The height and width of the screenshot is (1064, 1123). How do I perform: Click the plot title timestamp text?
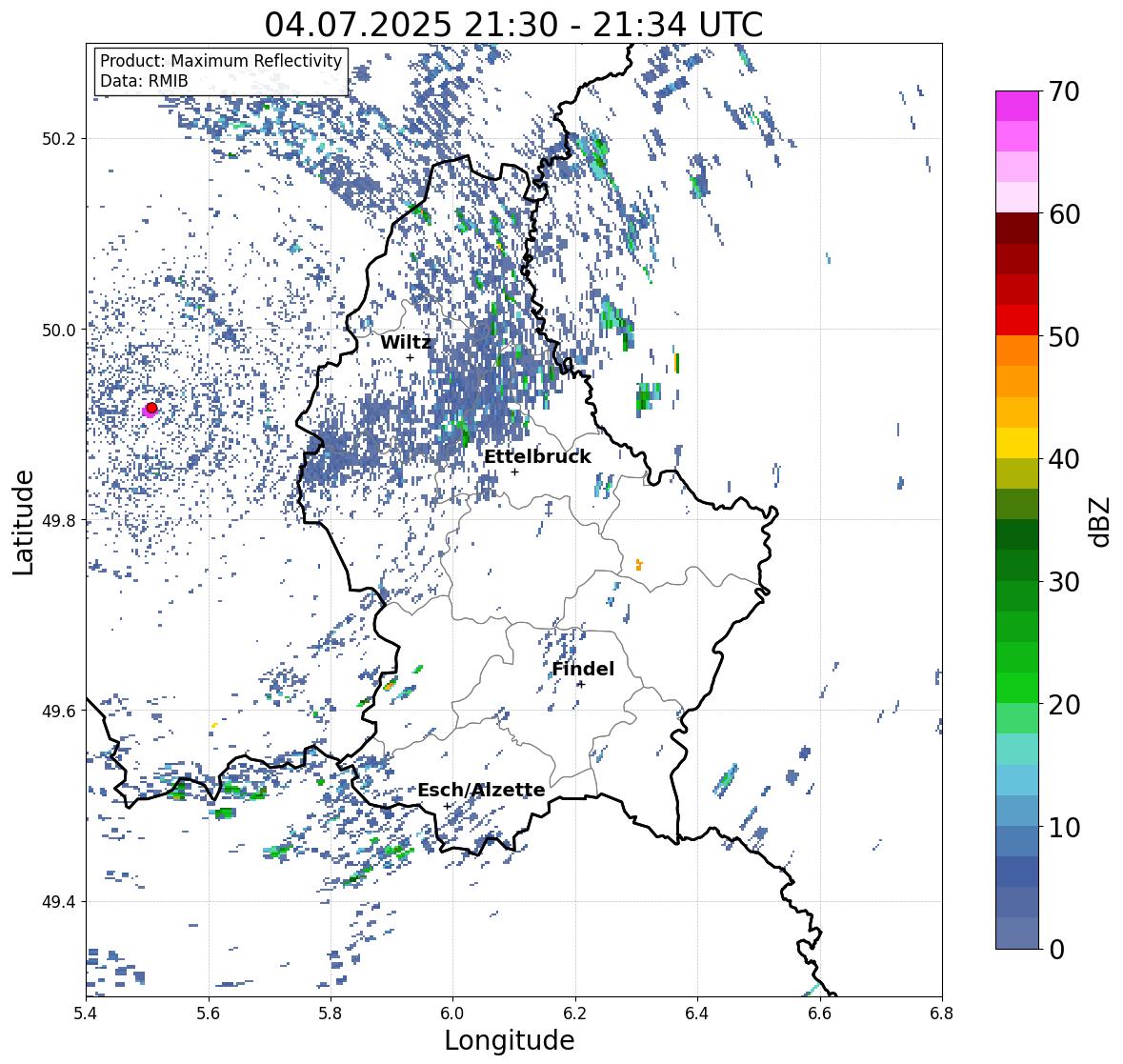(x=513, y=25)
